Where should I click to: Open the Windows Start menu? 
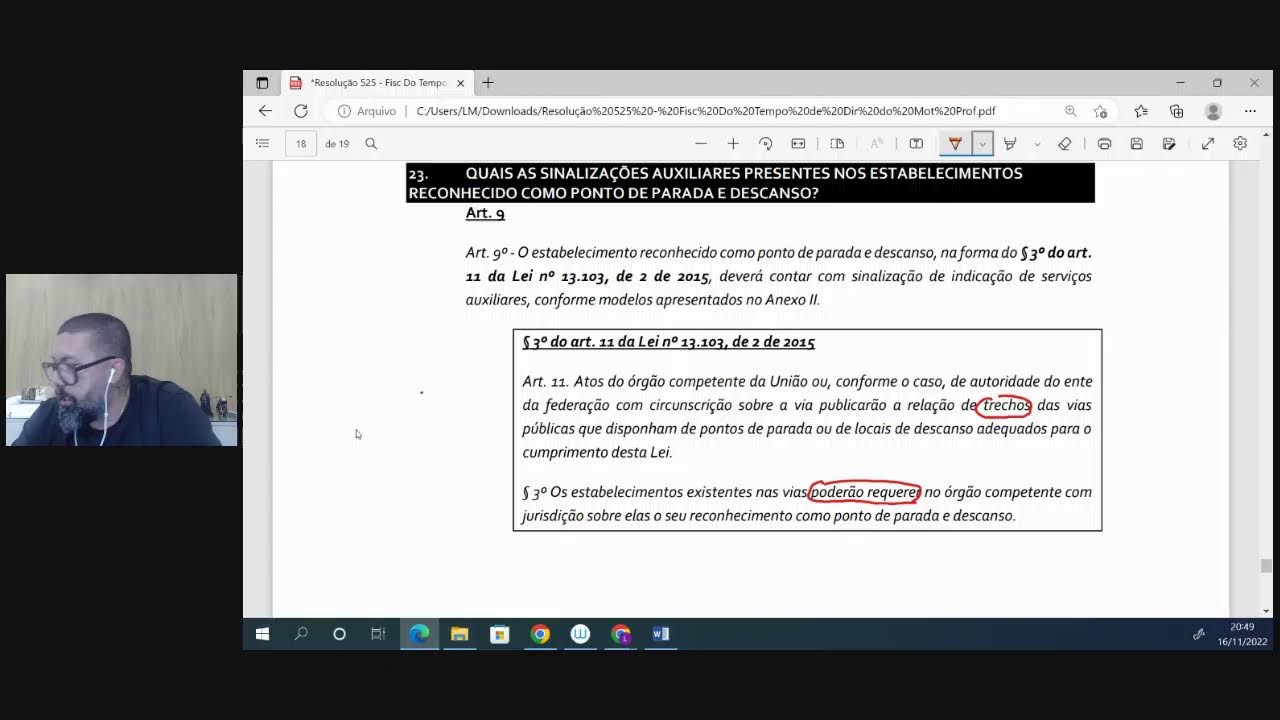pos(262,634)
